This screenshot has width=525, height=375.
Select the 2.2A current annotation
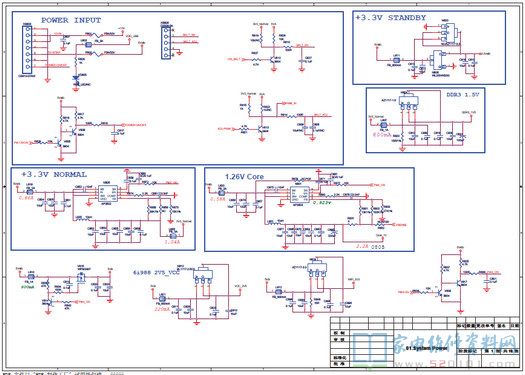362,246
